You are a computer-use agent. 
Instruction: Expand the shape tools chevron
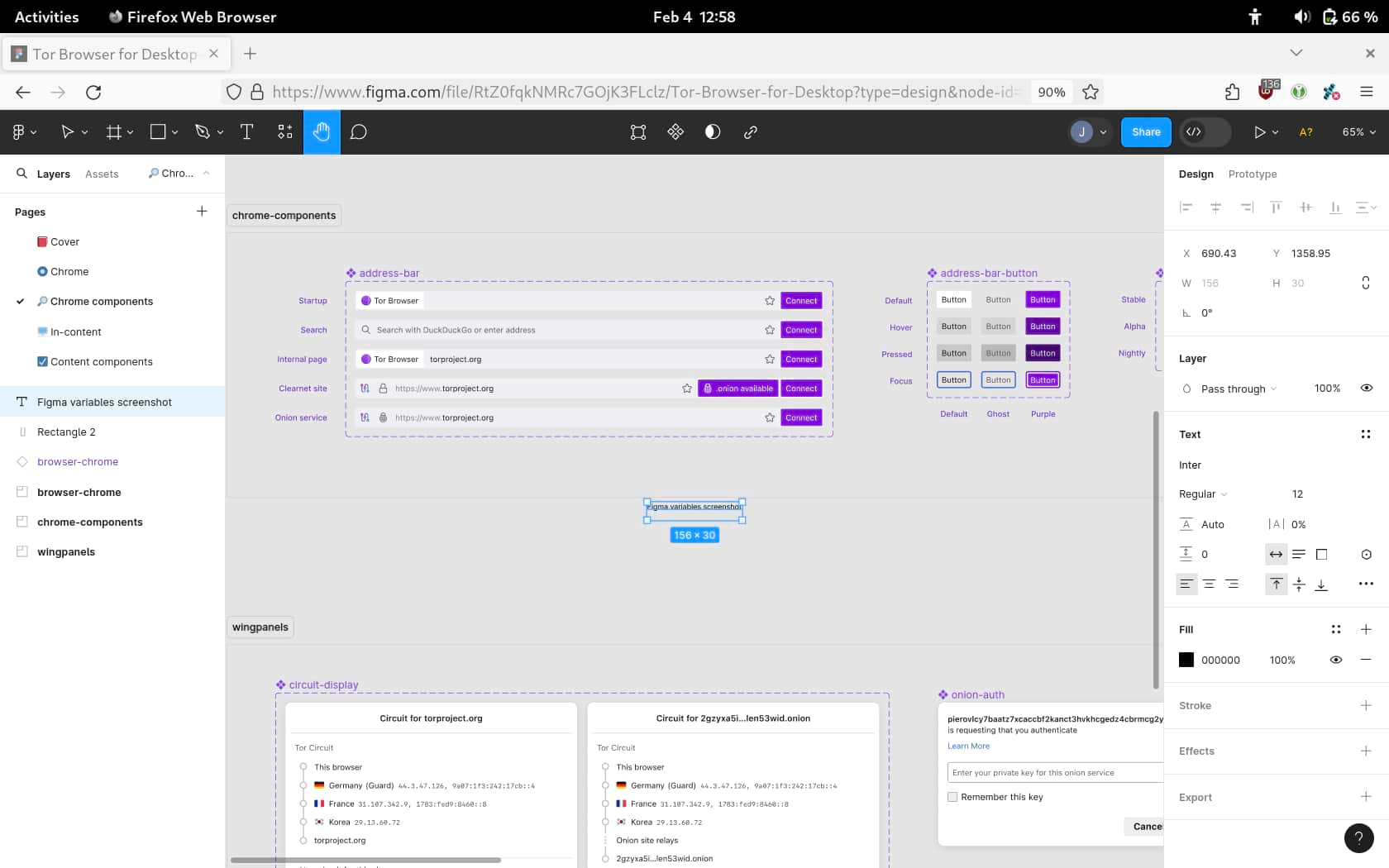tap(175, 133)
